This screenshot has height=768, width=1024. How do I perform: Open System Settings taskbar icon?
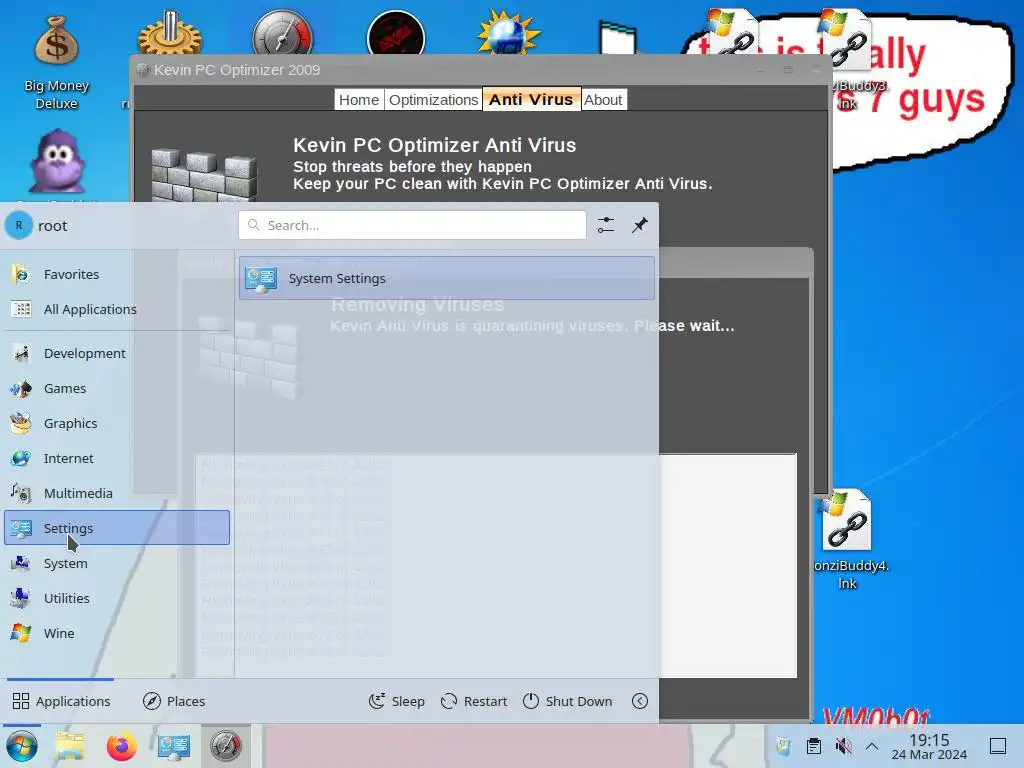(x=174, y=746)
